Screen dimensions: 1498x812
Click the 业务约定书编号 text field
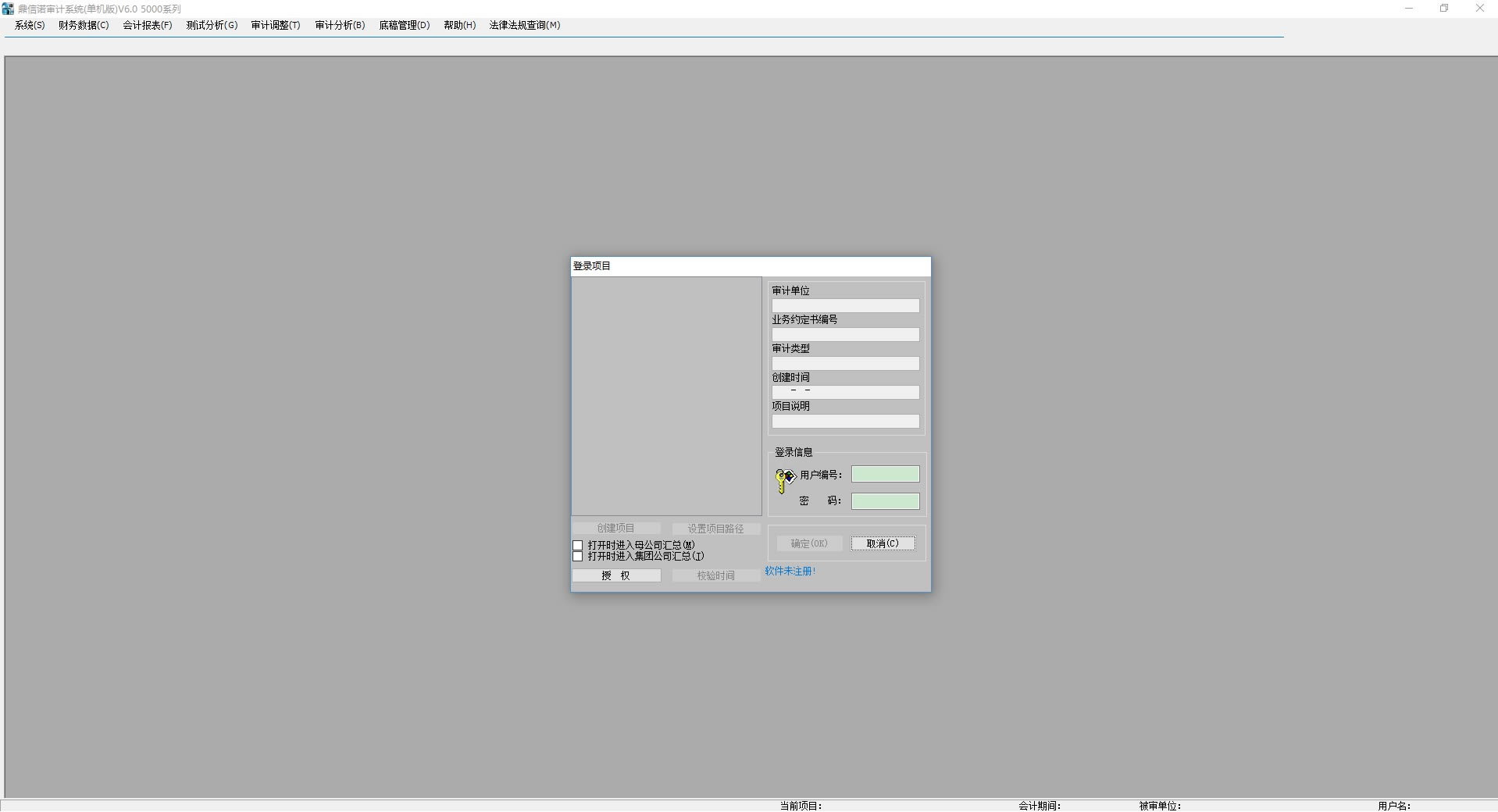tap(846, 335)
